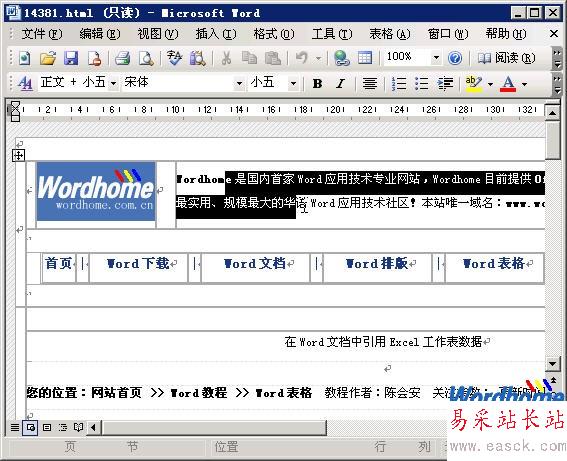Apply bulleted list
The height and width of the screenshot is (461, 567).
coord(422,84)
